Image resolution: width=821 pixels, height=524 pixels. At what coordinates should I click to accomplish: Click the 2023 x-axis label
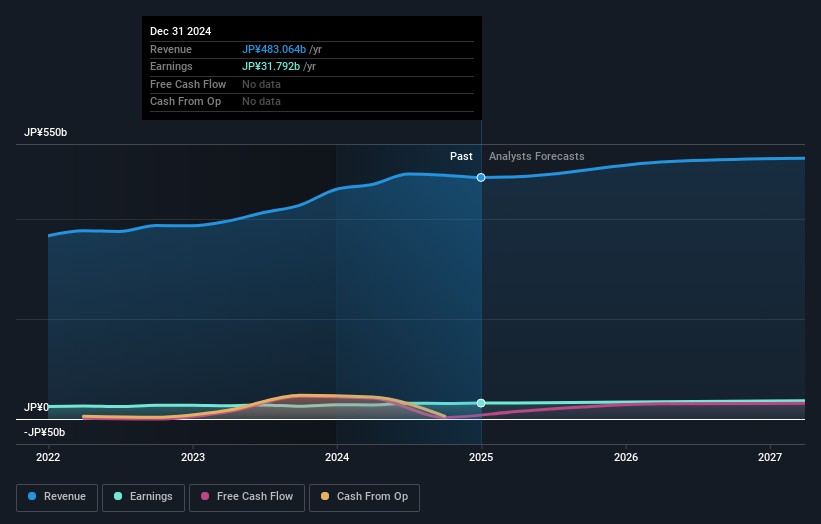(x=193, y=458)
